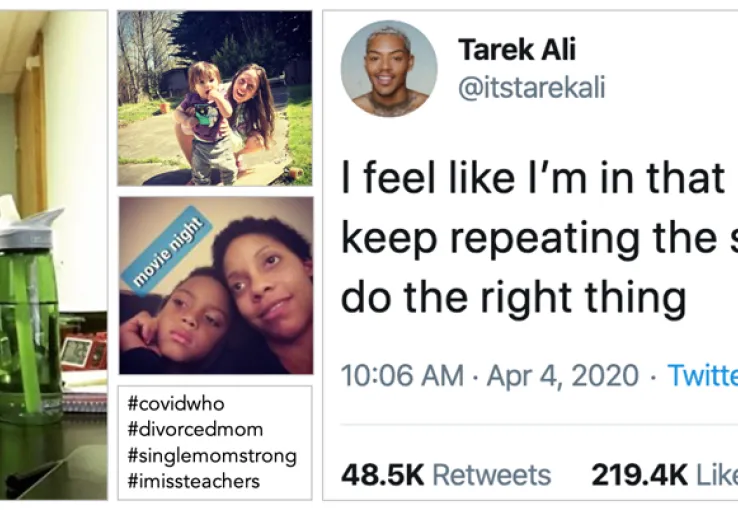Screen dimensions: 738x510
Task: Click the 10:06 AM Apr 4, 2020 timestamp
Action: click(x=489, y=375)
